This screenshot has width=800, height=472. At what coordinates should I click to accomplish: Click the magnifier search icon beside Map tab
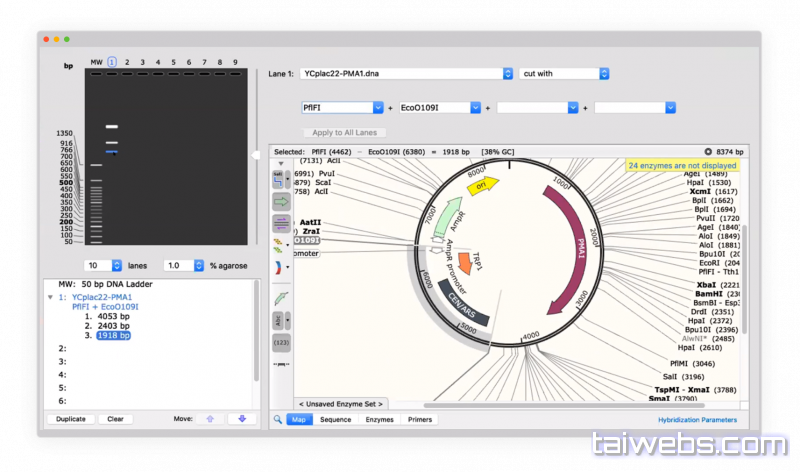tap(277, 420)
